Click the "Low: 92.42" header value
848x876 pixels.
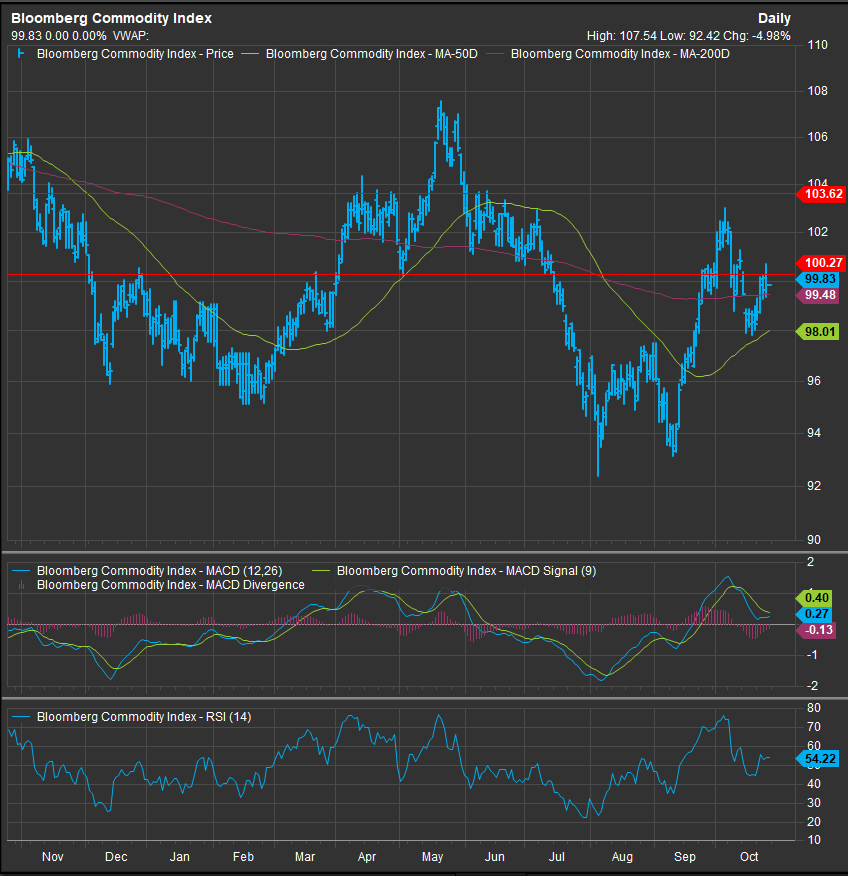pyautogui.click(x=690, y=36)
